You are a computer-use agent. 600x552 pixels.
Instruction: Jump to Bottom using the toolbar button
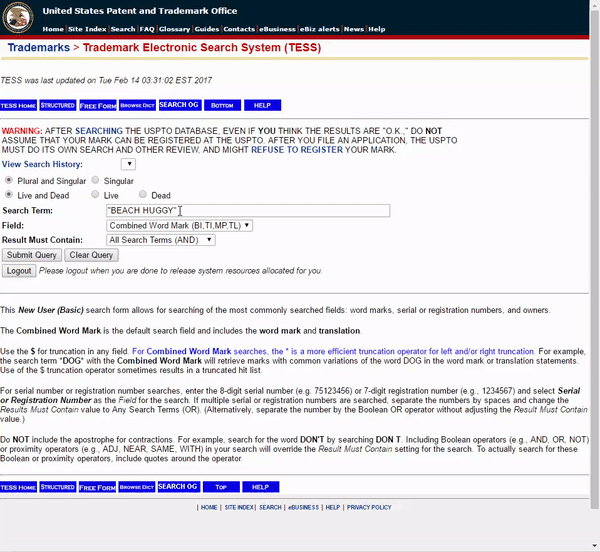222,105
